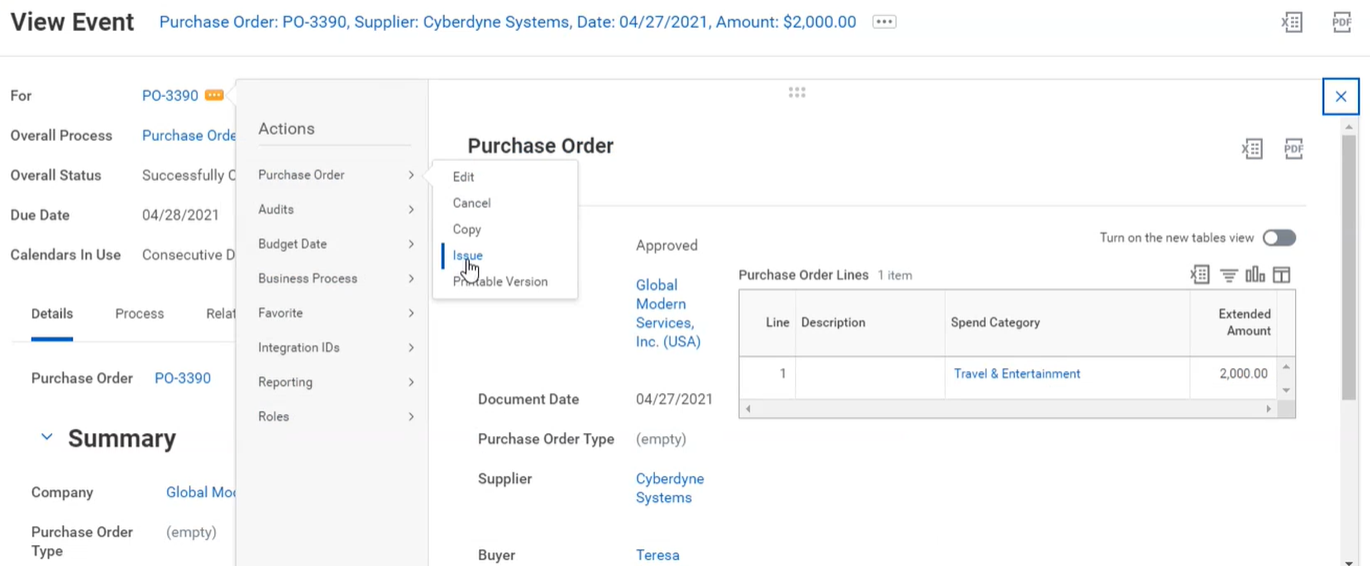
Task: Expand the Reporting submenu
Action: pos(335,382)
